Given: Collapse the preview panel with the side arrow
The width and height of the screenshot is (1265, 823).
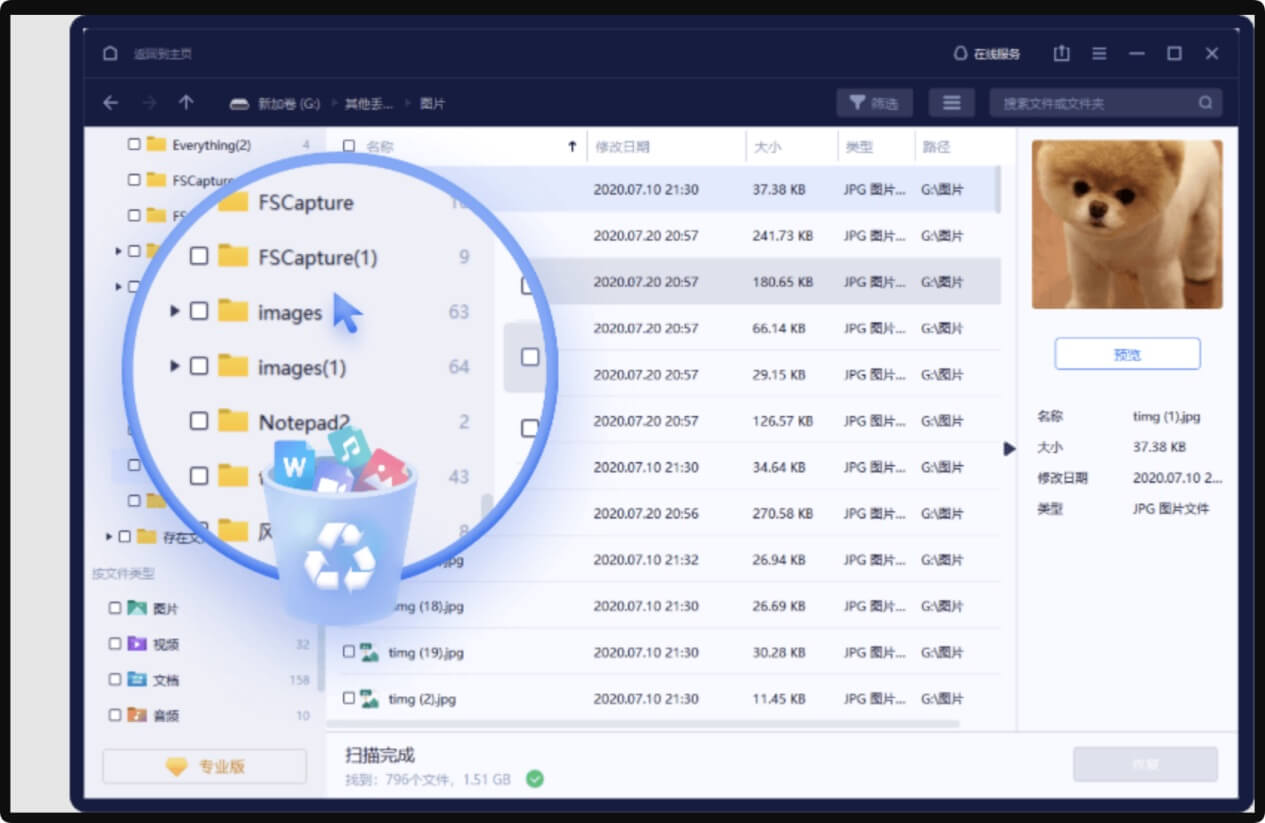Looking at the screenshot, I should (x=1008, y=449).
